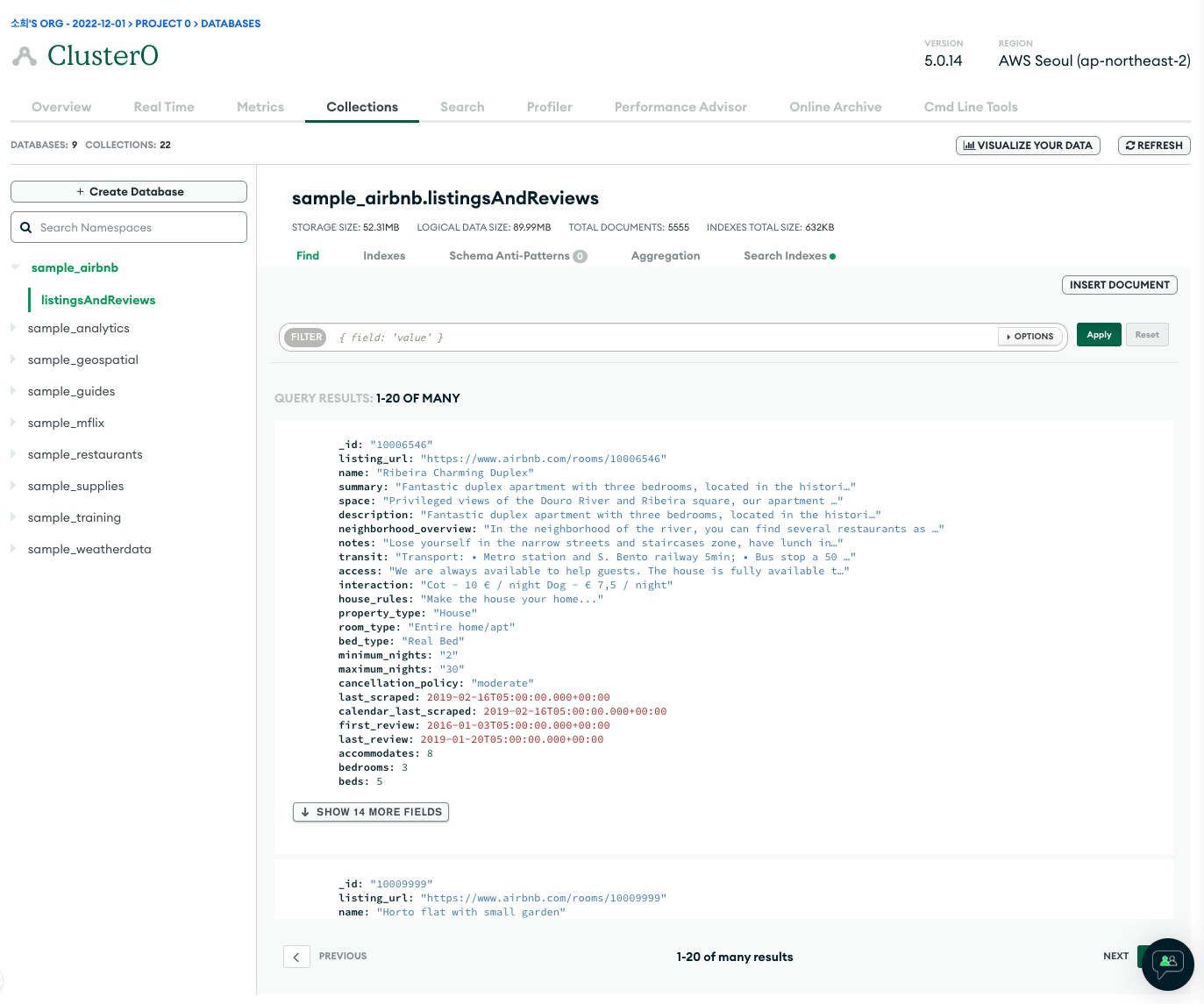Select the sample_airbnb database name
Image resolution: width=1204 pixels, height=1004 pixels.
point(75,267)
